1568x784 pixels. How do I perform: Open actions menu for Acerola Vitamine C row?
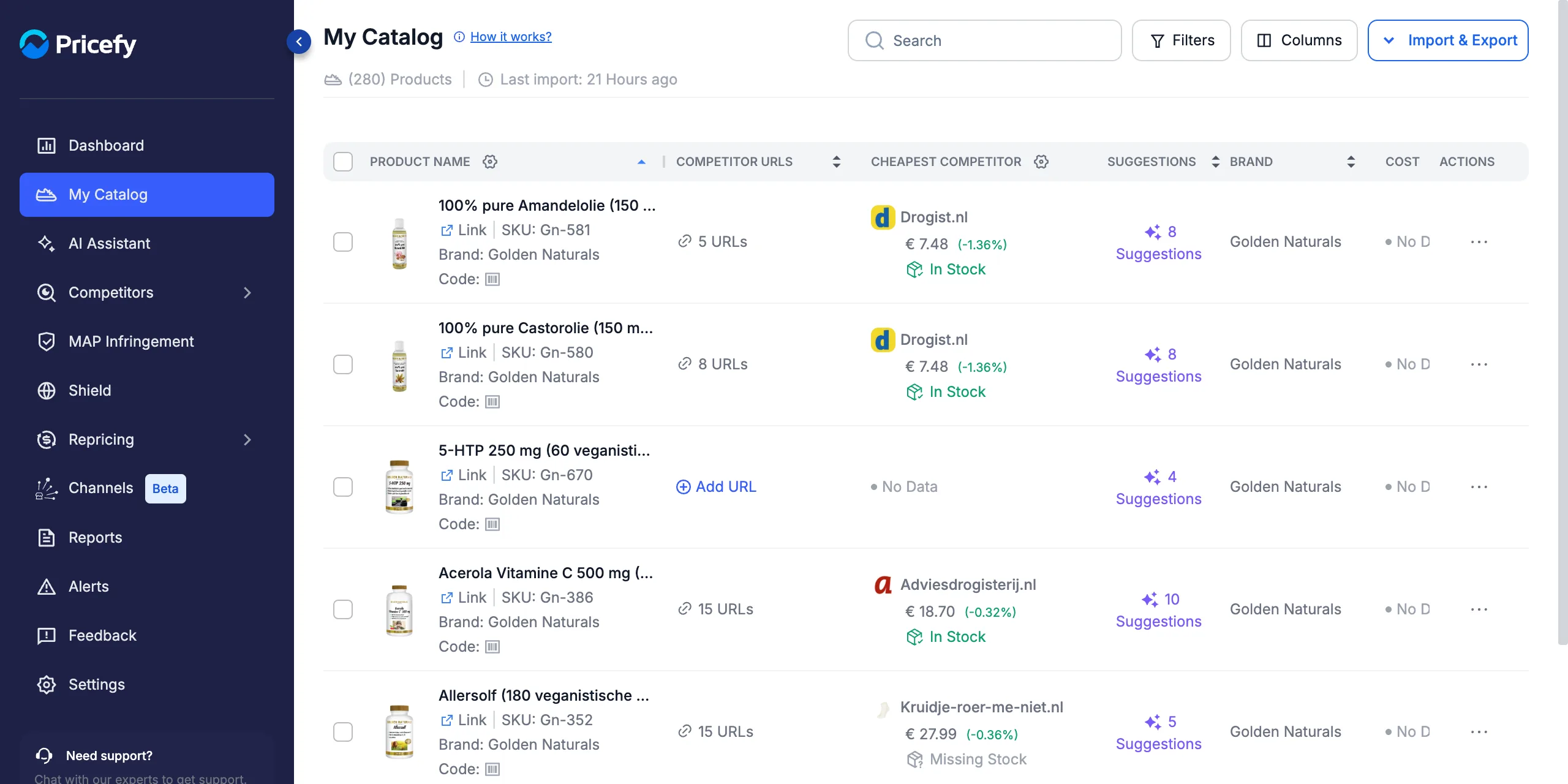point(1479,609)
